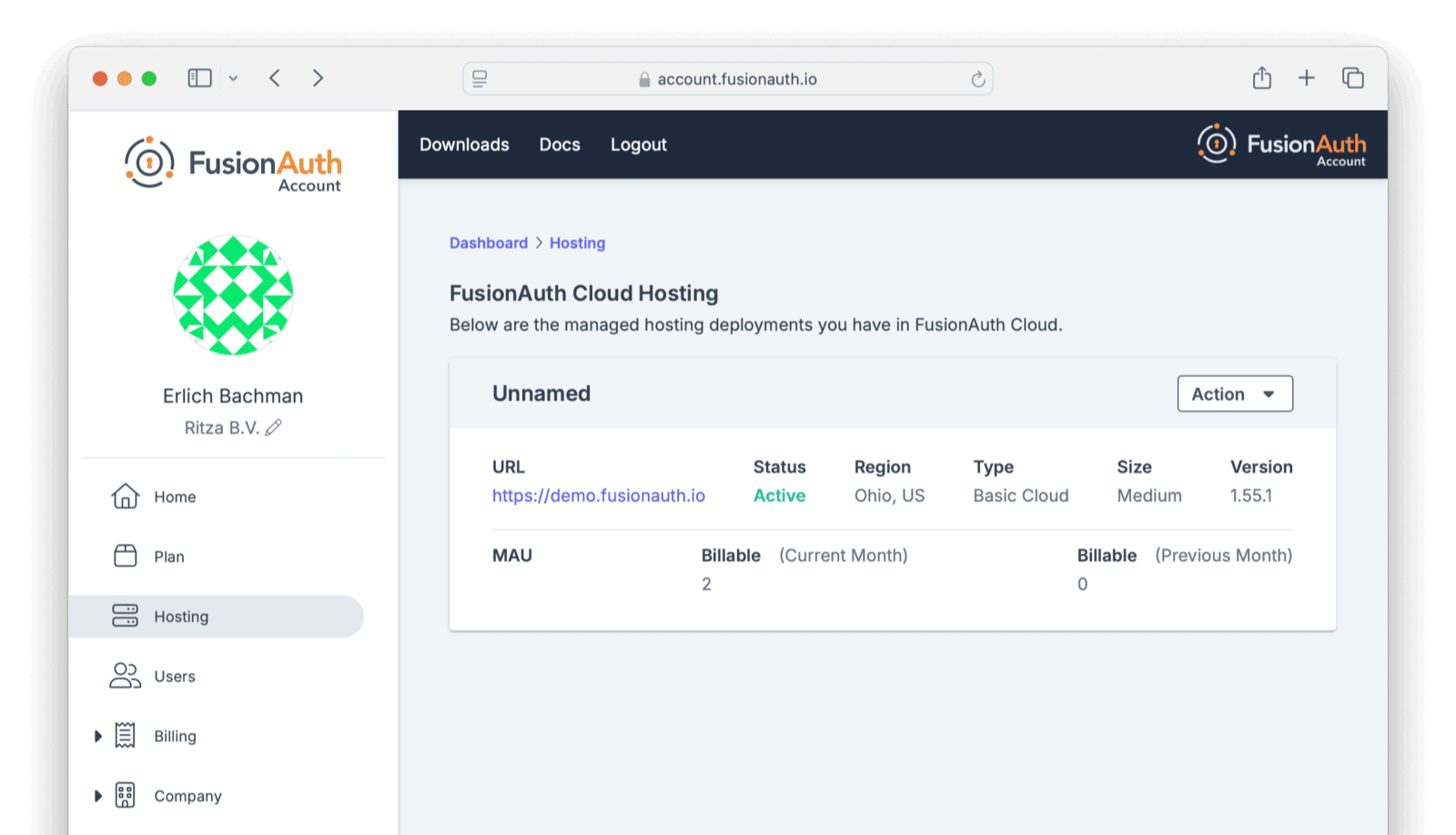Image resolution: width=1456 pixels, height=835 pixels.
Task: Click the Hosting server icon
Action: tap(125, 616)
